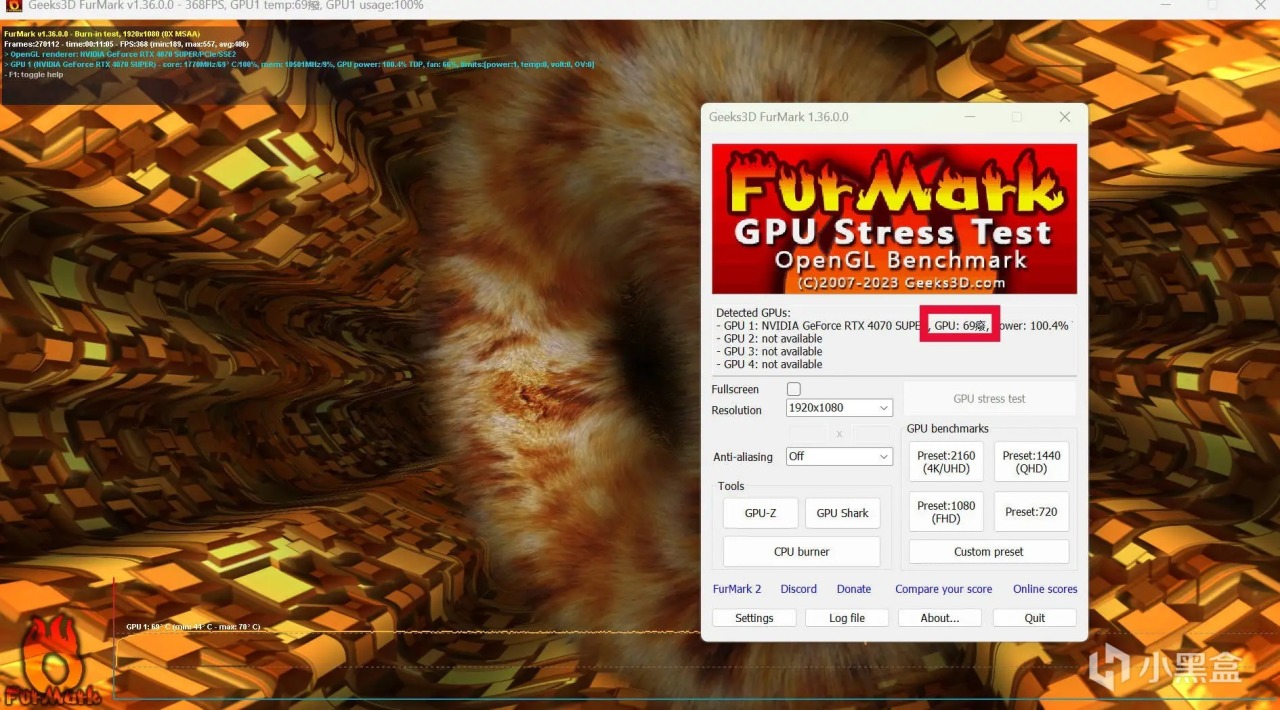Click the FurMark GPU Stress Test banner
The height and width of the screenshot is (710, 1280).
894,218
